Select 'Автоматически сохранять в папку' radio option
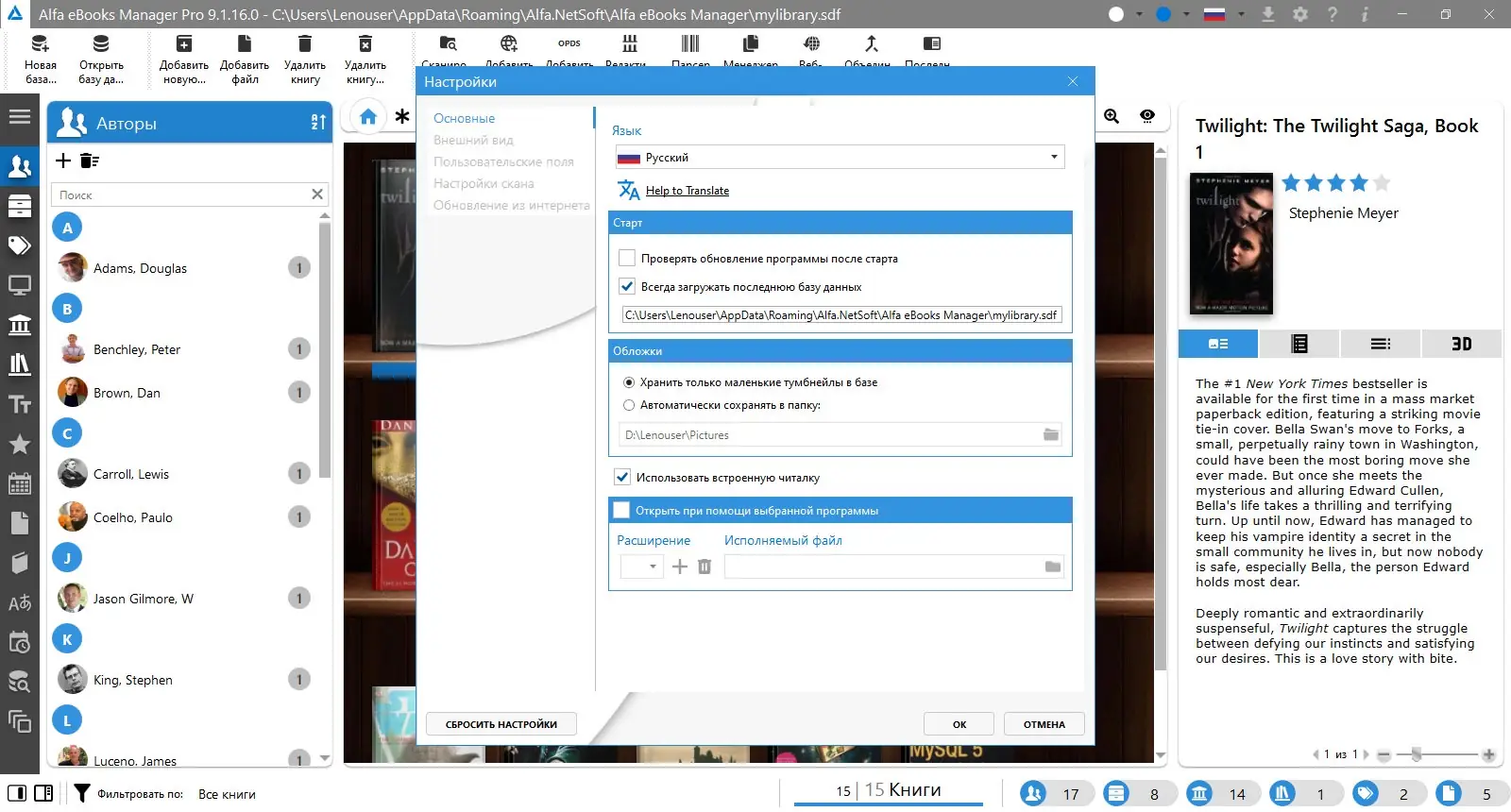The height and width of the screenshot is (812, 1511). 629,405
